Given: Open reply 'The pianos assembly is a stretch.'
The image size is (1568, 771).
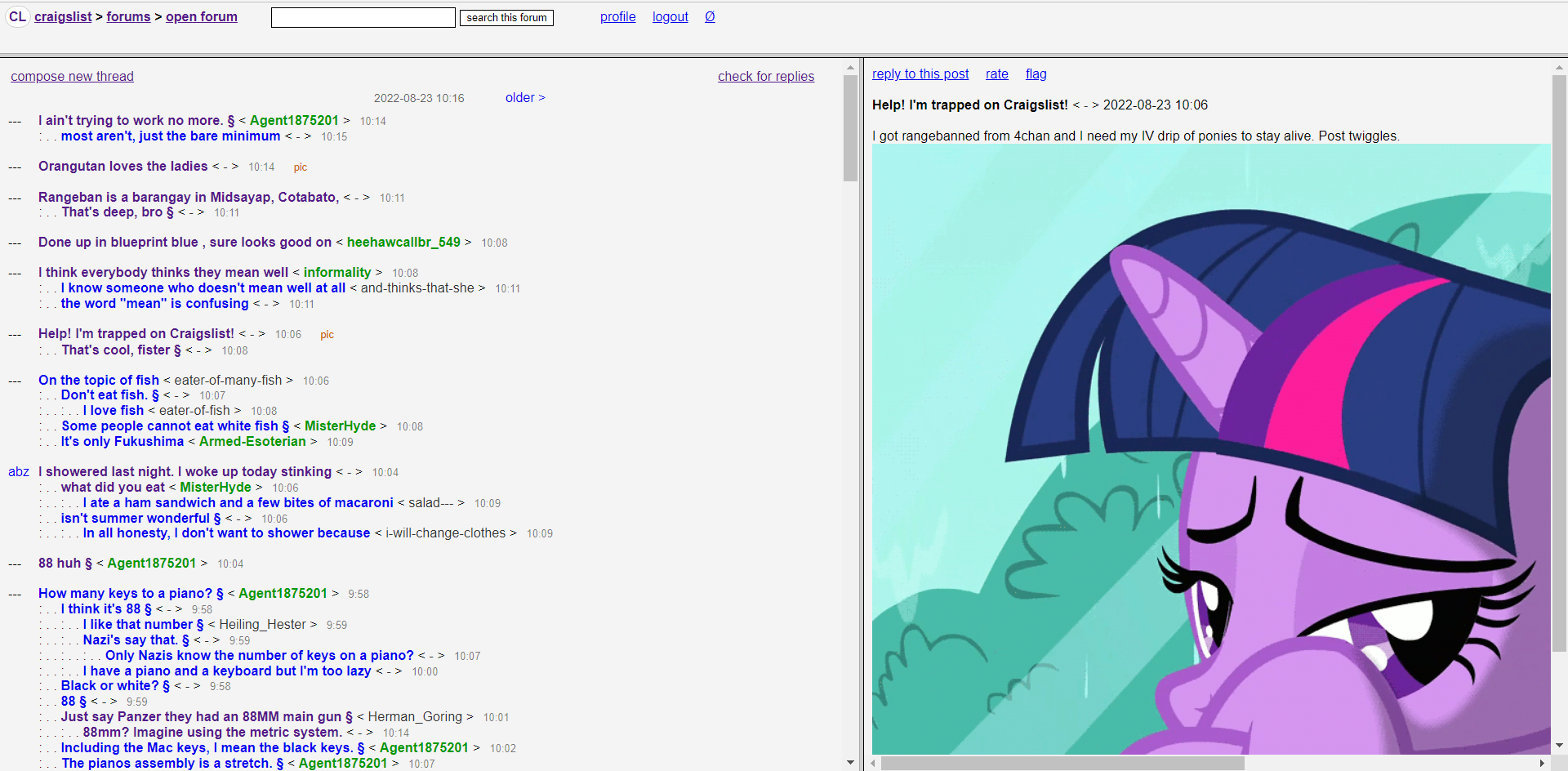Looking at the screenshot, I should click(x=173, y=763).
